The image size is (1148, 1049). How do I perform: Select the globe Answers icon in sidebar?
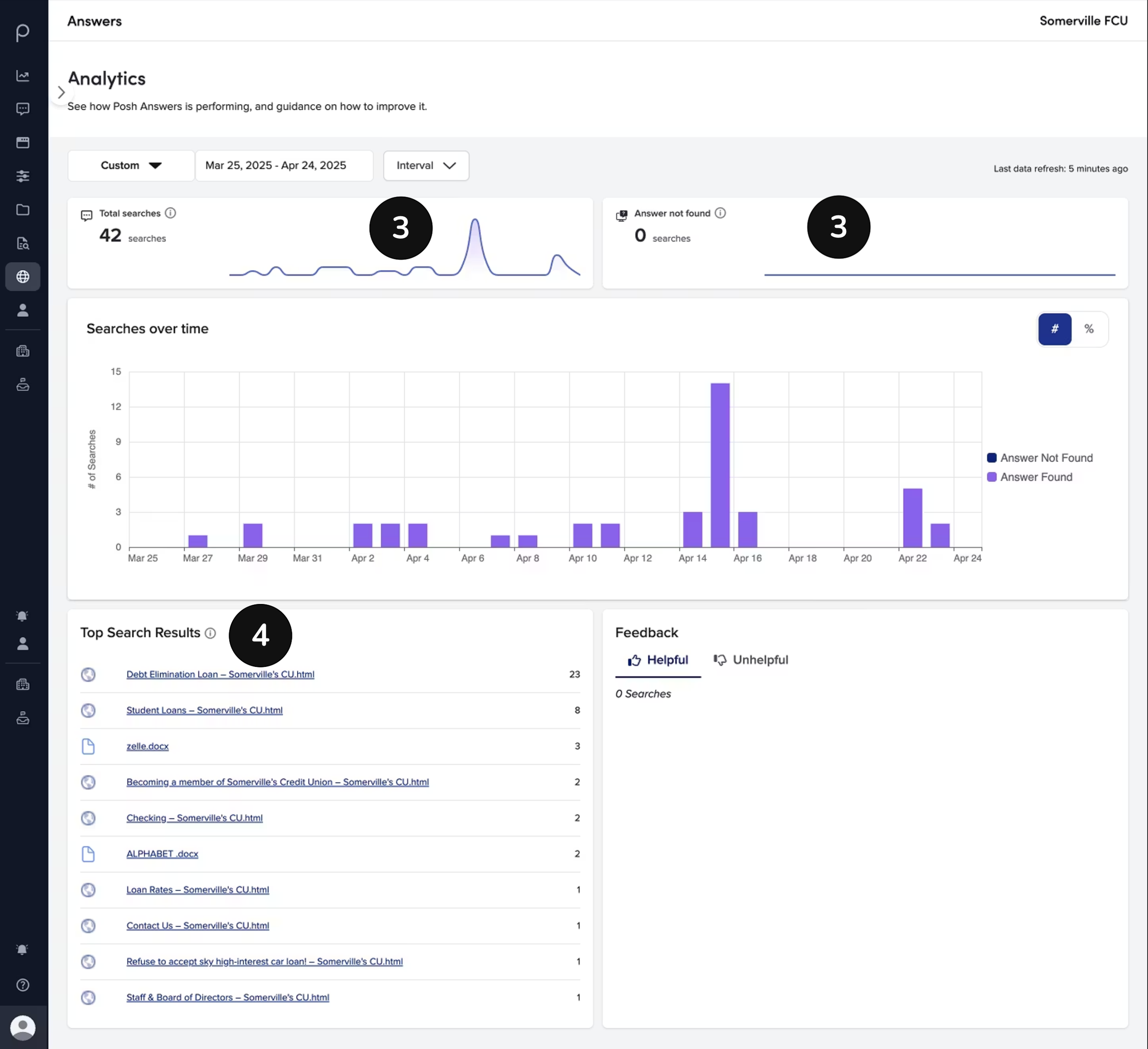[23, 277]
